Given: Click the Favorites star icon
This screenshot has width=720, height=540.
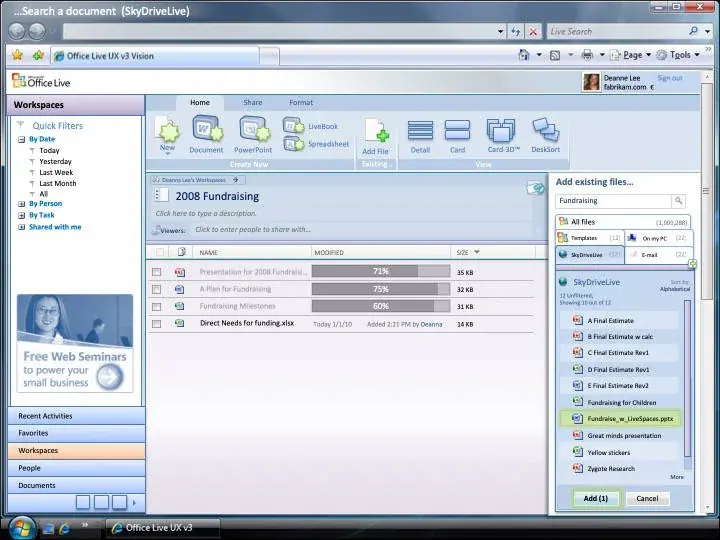Looking at the screenshot, I should (17, 56).
